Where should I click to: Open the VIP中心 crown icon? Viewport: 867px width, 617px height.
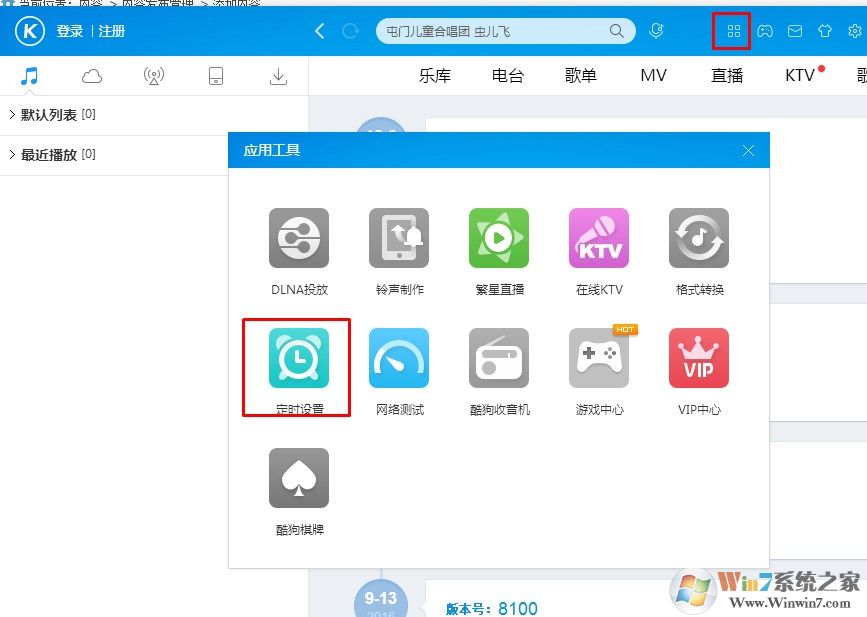[x=699, y=358]
